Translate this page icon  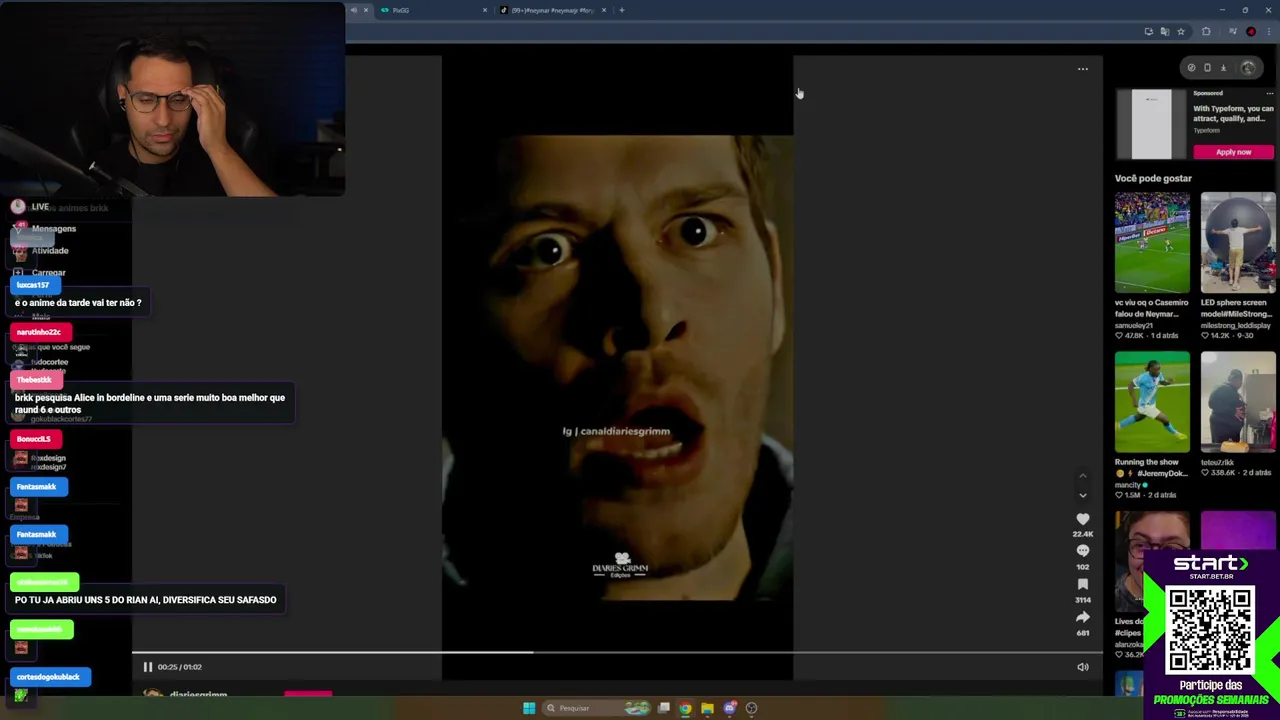click(1164, 32)
